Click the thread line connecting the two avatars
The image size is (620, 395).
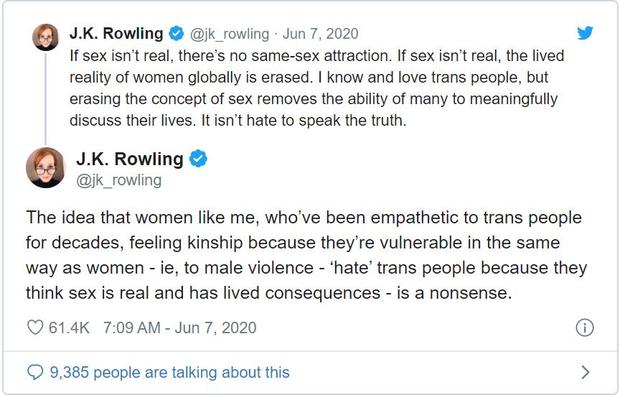pyautogui.click(x=45, y=99)
